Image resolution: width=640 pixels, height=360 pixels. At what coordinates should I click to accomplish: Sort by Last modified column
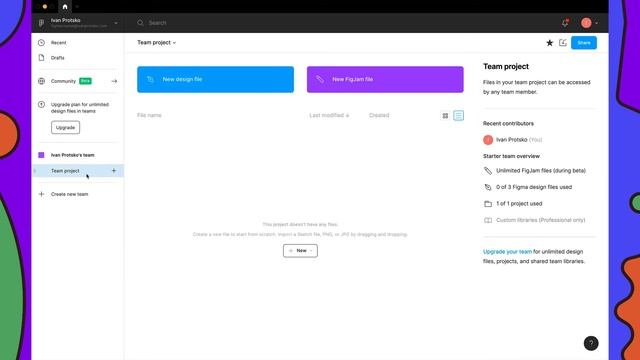329,116
